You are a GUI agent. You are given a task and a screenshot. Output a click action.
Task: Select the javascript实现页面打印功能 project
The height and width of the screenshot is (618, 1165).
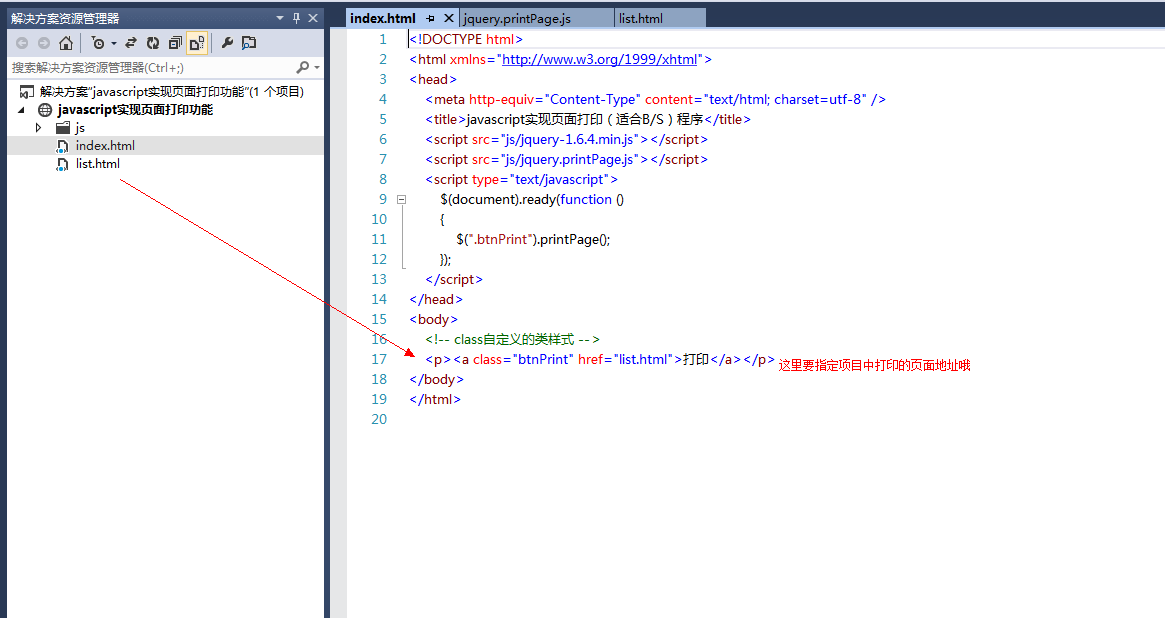135,110
